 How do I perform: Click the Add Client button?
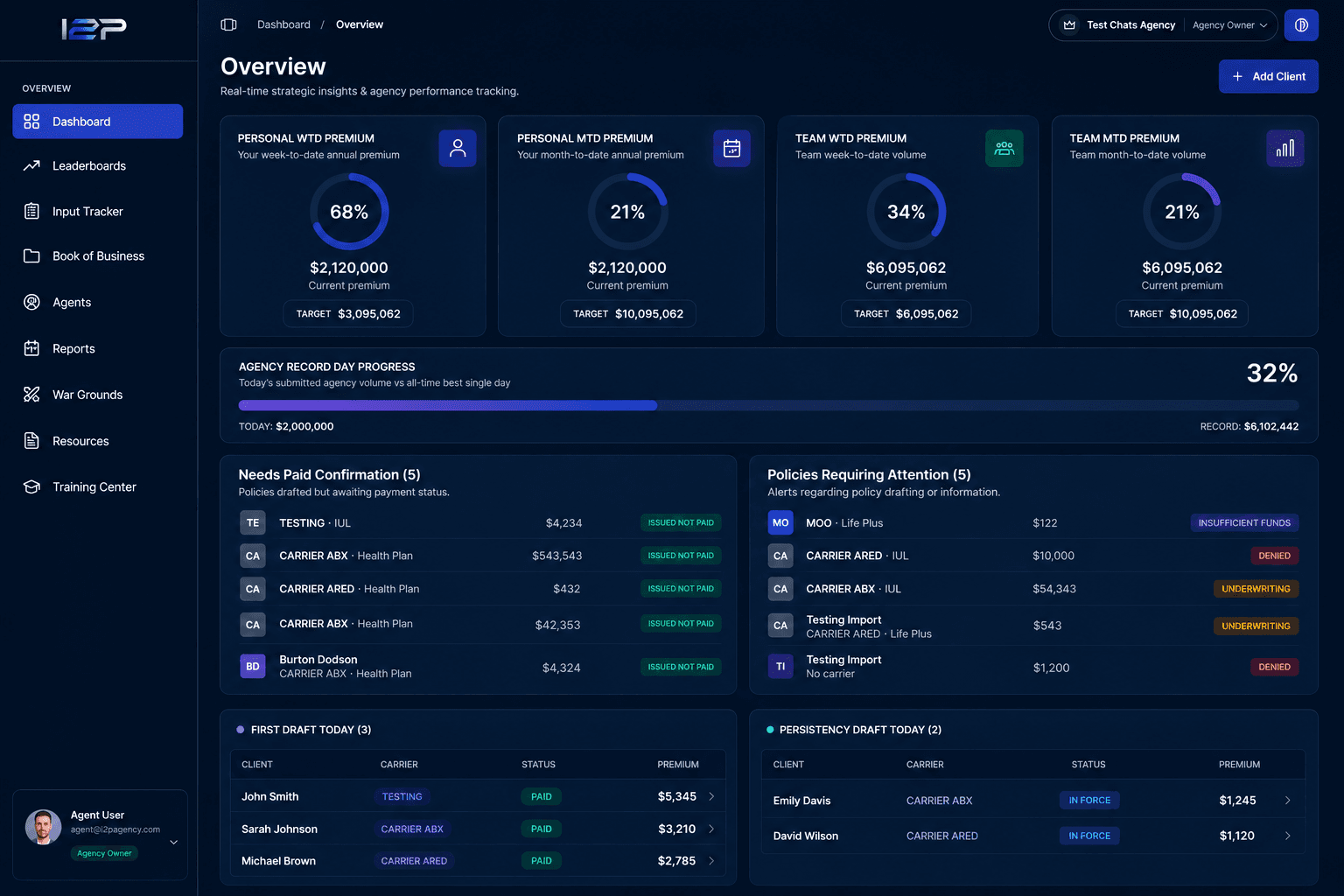tap(1269, 76)
